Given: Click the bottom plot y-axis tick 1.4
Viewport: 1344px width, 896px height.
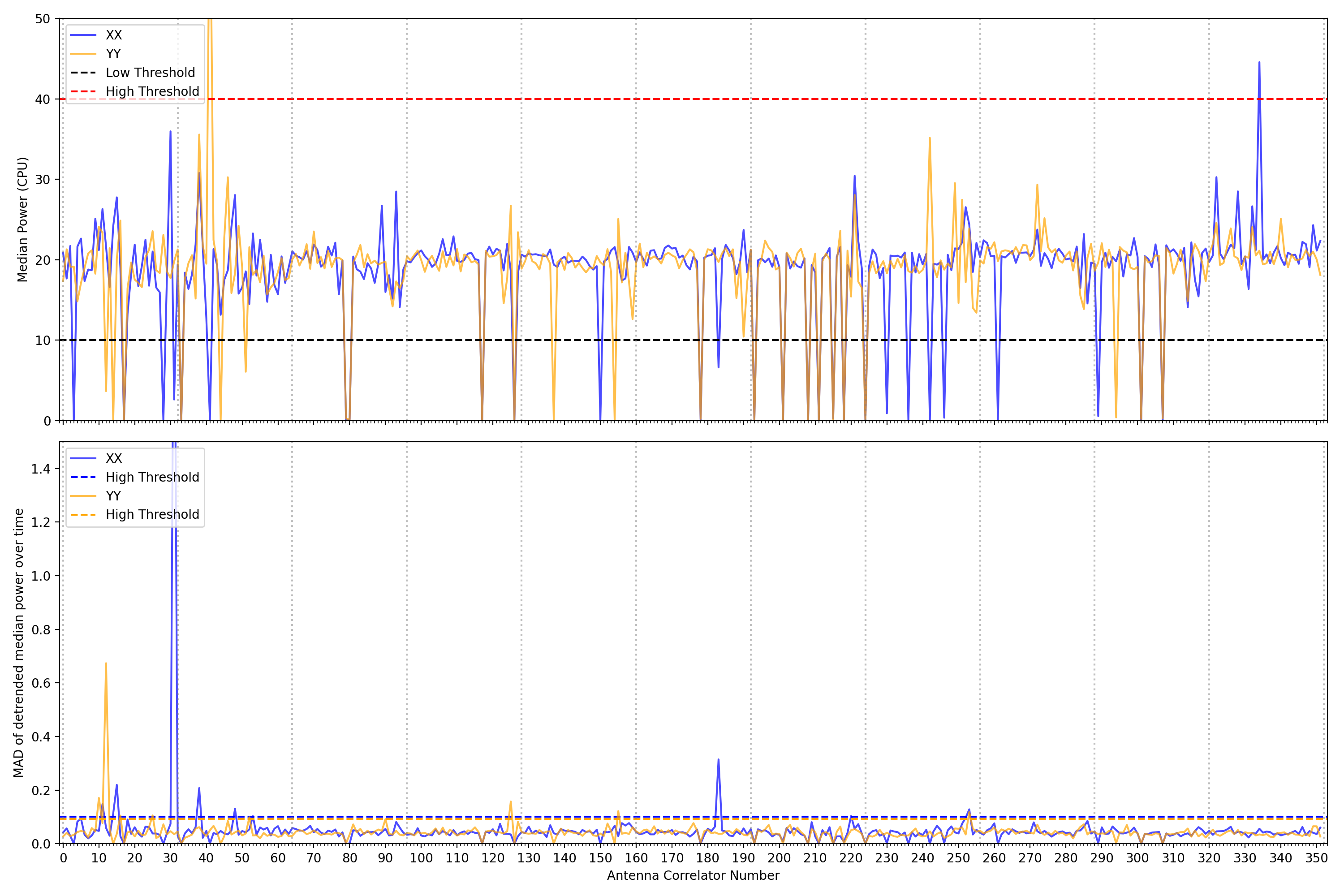Looking at the screenshot, I should tap(41, 469).
